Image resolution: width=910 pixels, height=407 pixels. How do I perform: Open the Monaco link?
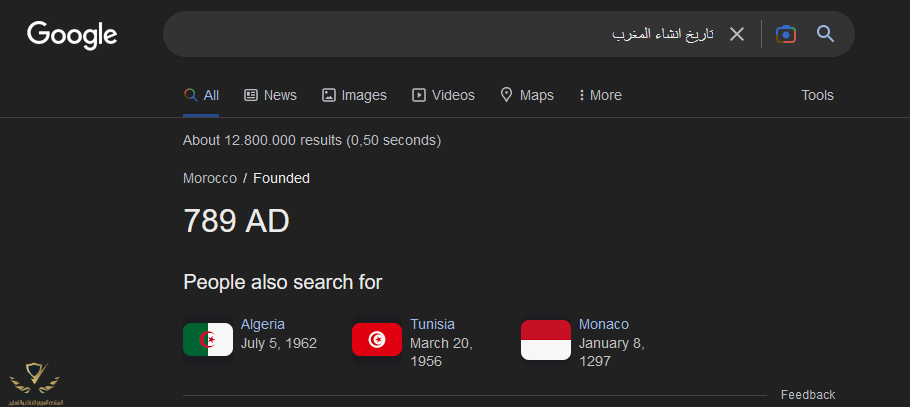[x=604, y=324]
